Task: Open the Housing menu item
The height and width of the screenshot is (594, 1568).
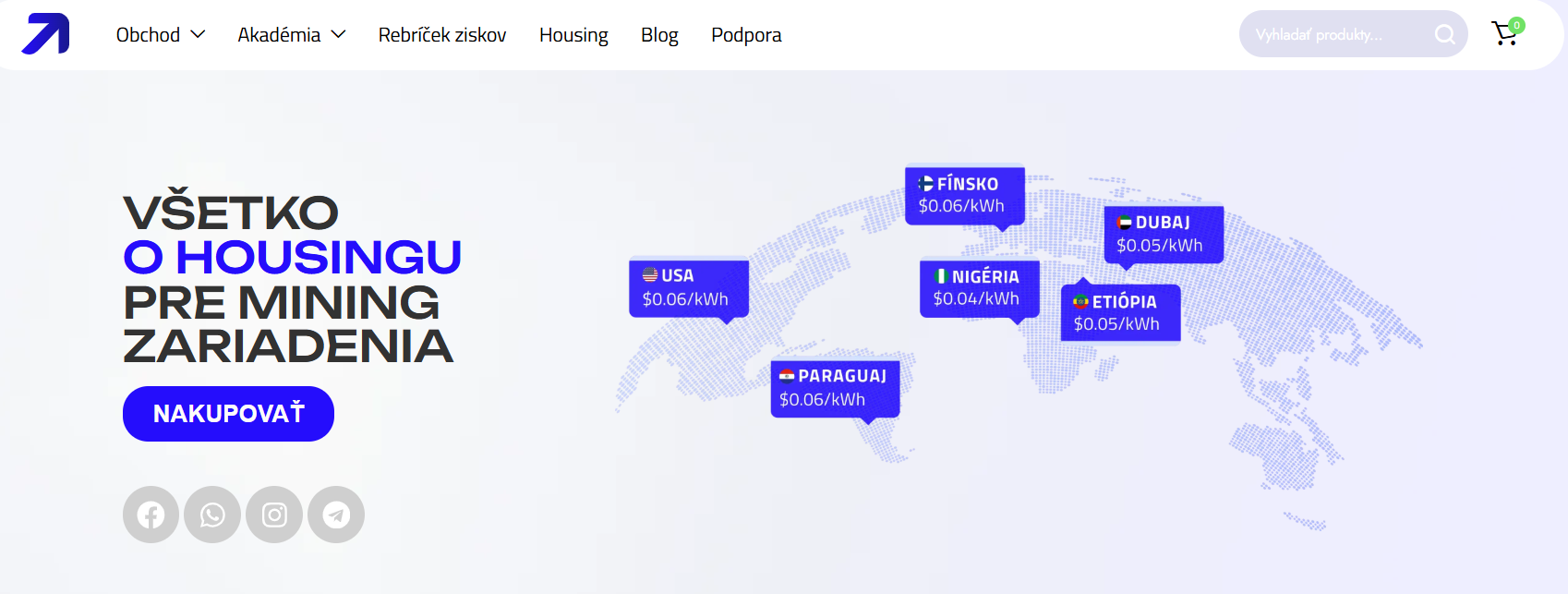Action: click(573, 35)
